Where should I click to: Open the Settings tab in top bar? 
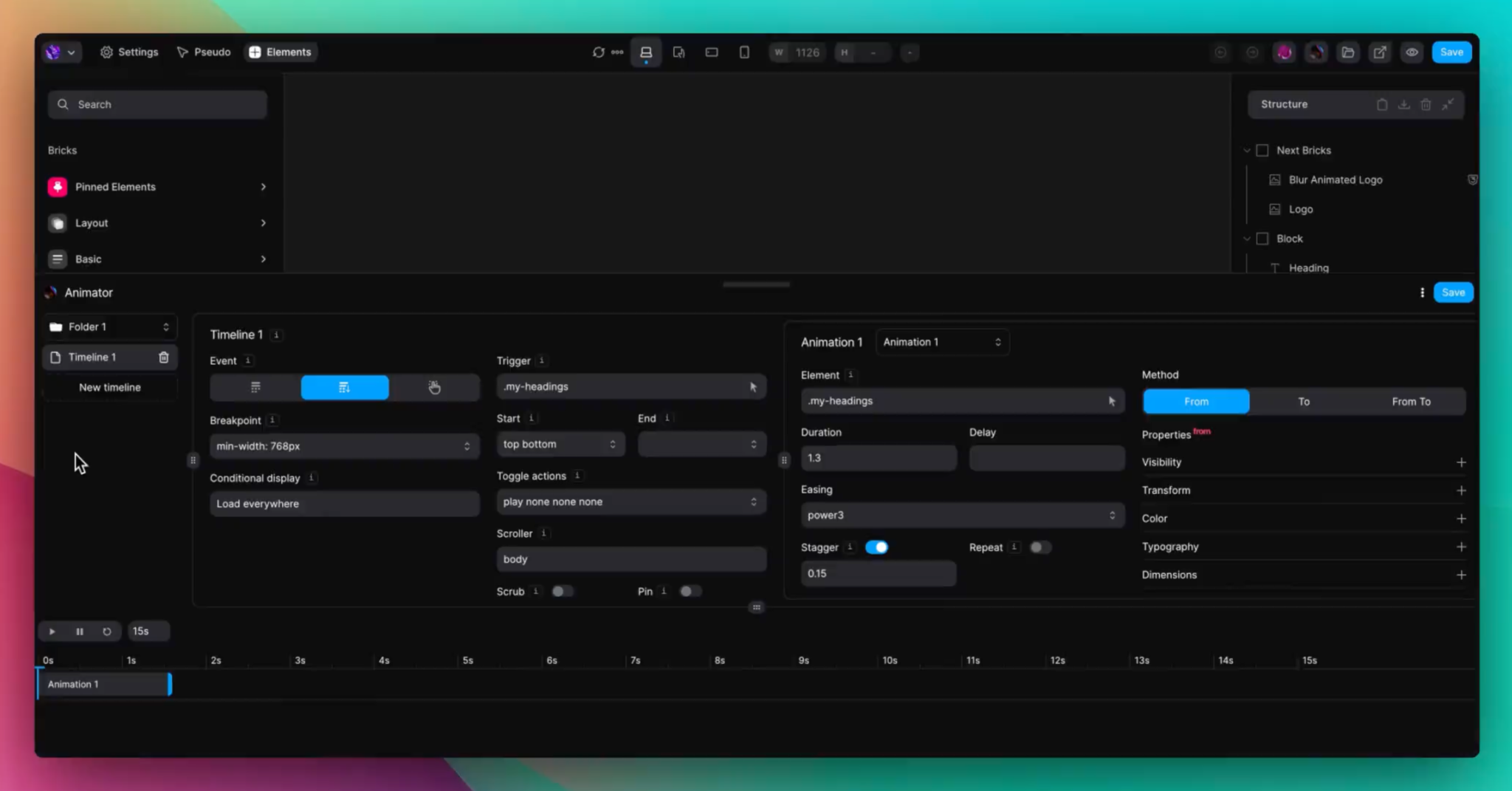point(129,52)
